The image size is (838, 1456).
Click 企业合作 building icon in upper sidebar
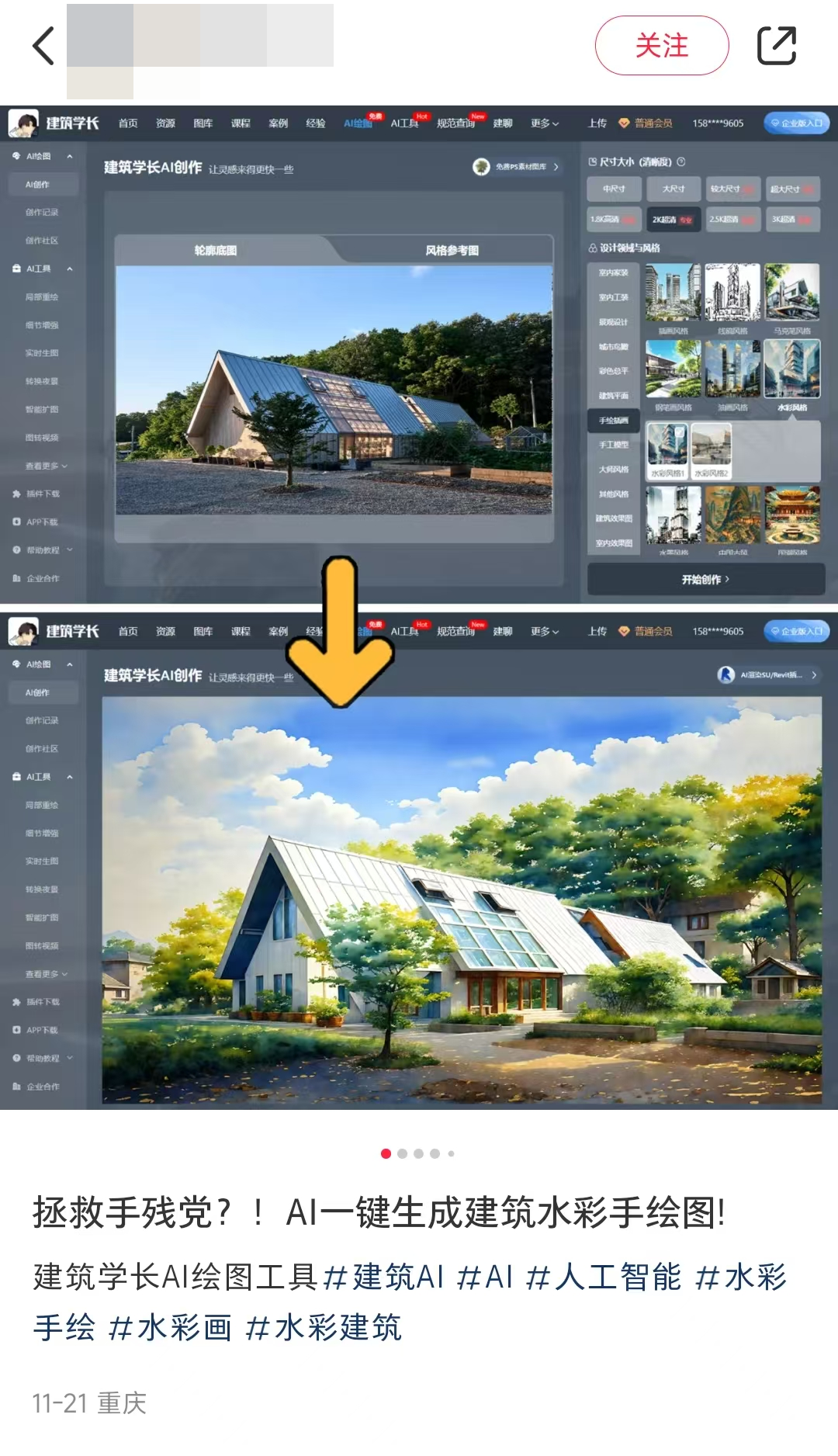point(16,578)
